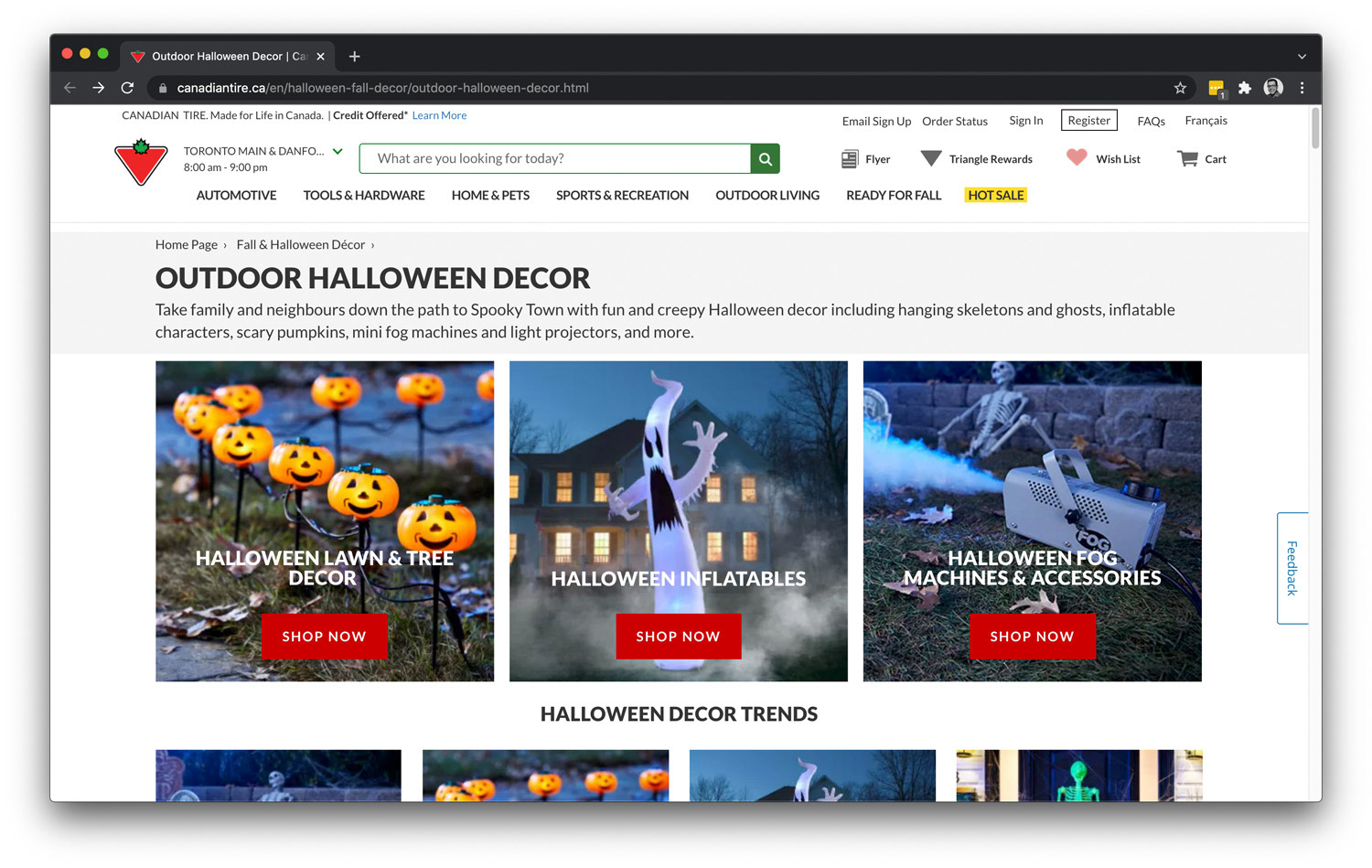Expand the Toronto Main store selector
Image resolution: width=1372 pixels, height=868 pixels.
point(338,151)
